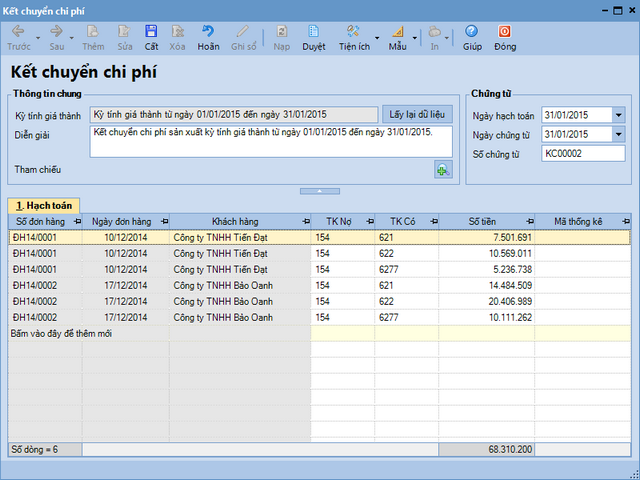Click TK Có 621 in first row
The height and width of the screenshot is (480, 640).
(407, 237)
